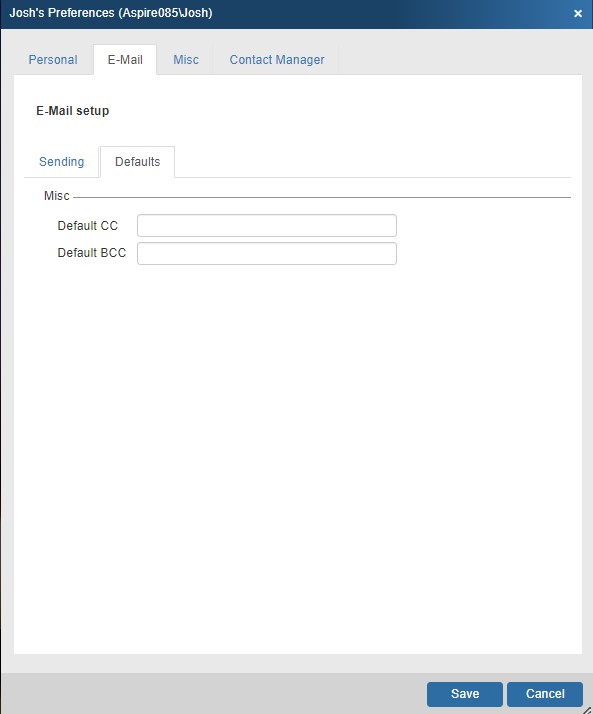The image size is (593, 714).
Task: Select the E-Mail tab
Action: point(125,60)
